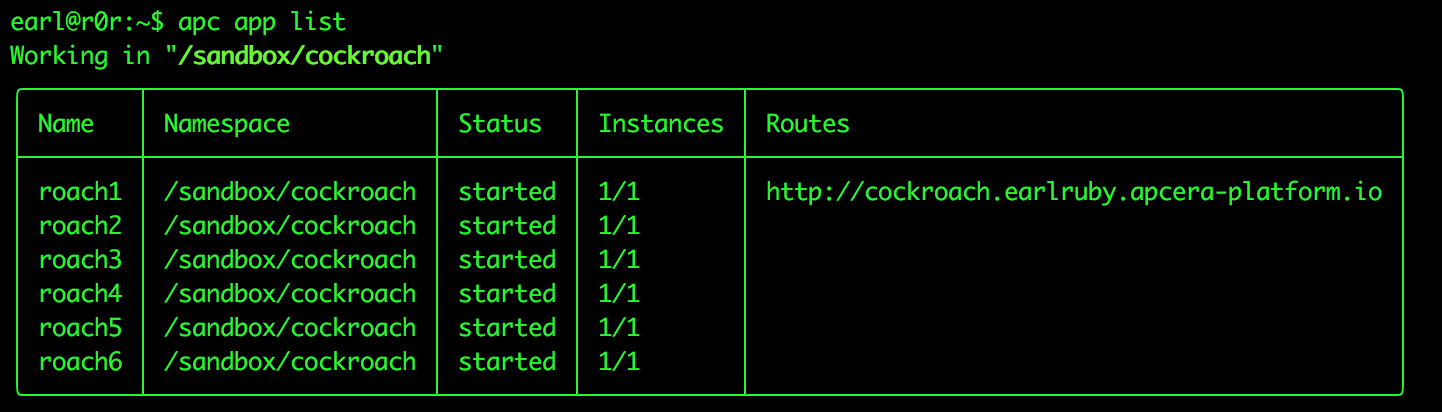Select the roach3 app name
This screenshot has height=412, width=1442.
point(80,260)
